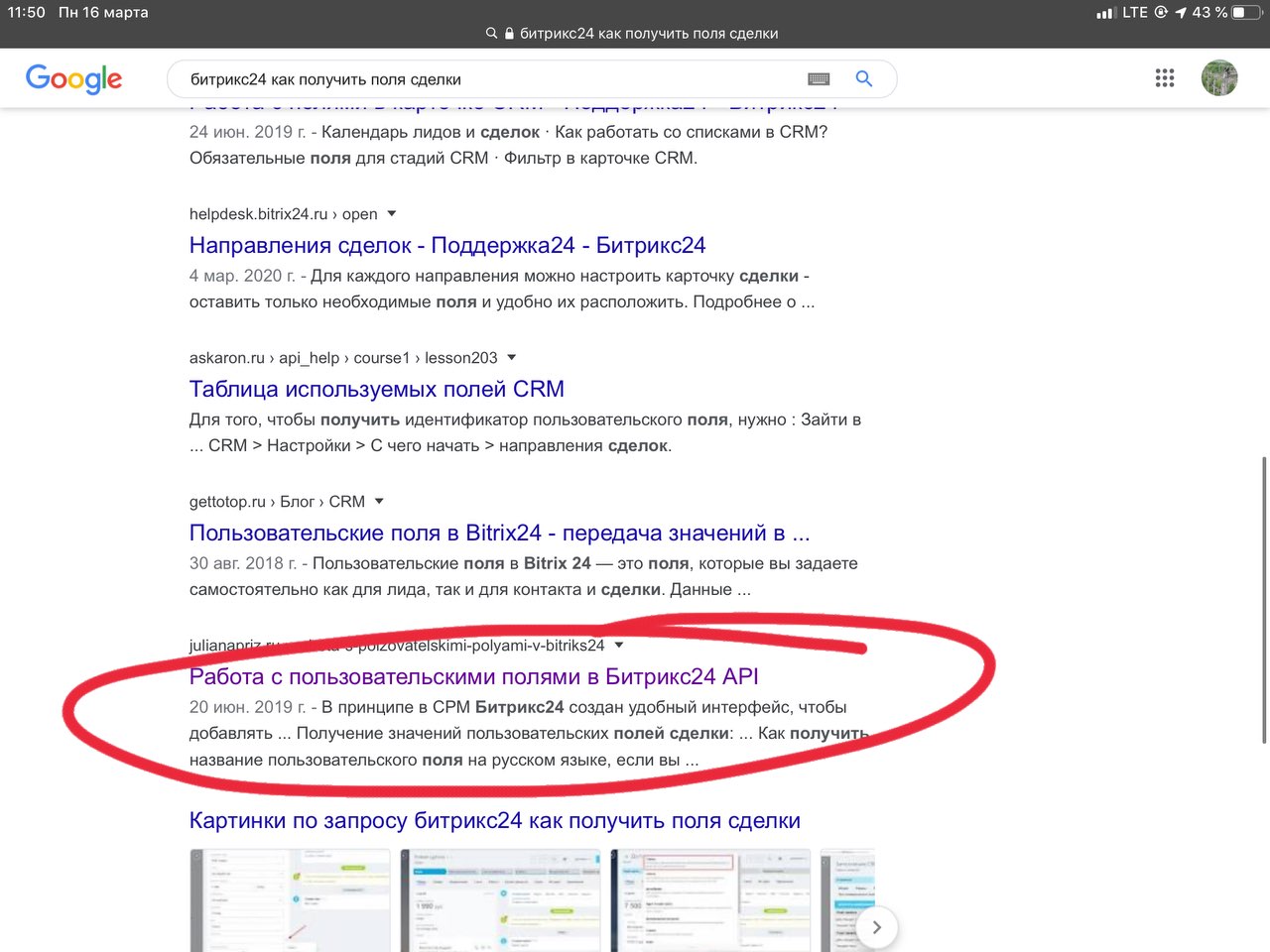The width and height of the screenshot is (1270, 952).
Task: Open result 'Направления сделок - Поддержка24 - Битрикс24'
Action: pos(447,245)
